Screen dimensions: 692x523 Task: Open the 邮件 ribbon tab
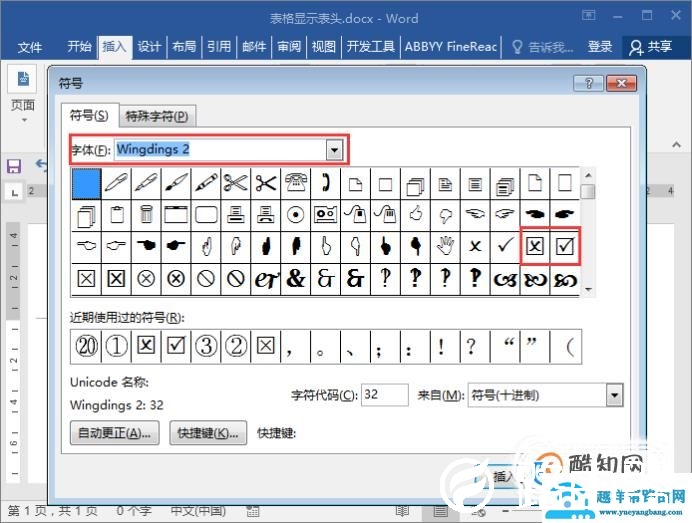pos(254,46)
